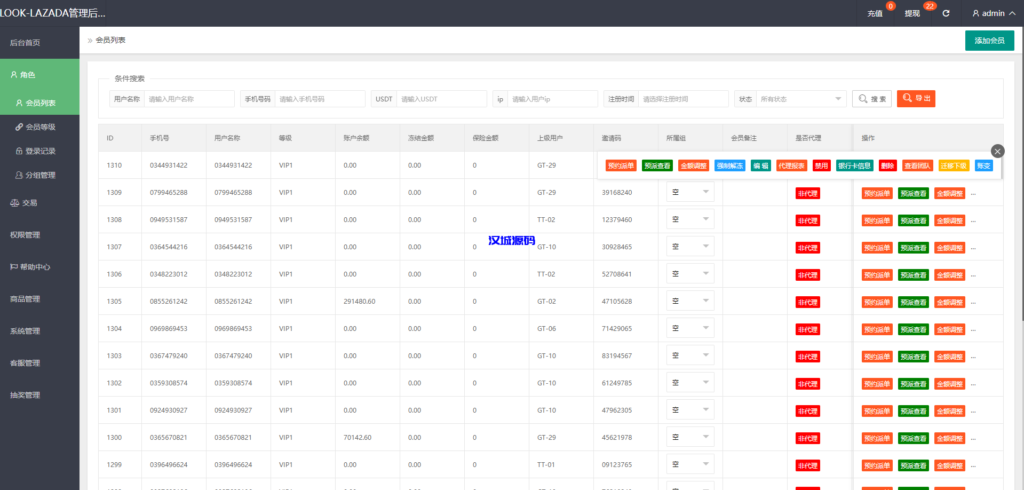Expand 权限管理 sidebar menu
The height and width of the screenshot is (490, 1024).
coord(25,235)
